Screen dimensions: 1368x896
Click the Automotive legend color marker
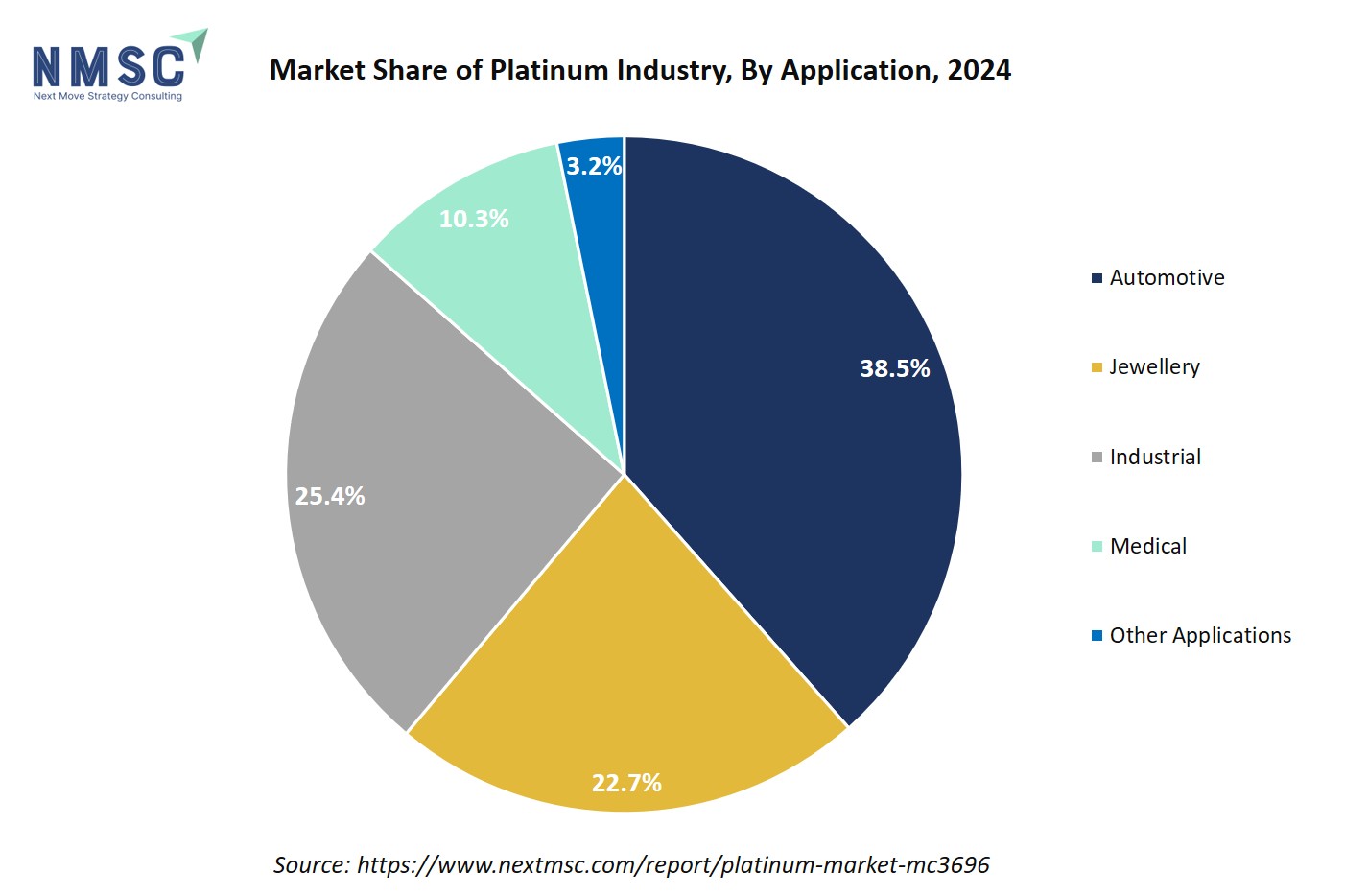pos(1097,278)
